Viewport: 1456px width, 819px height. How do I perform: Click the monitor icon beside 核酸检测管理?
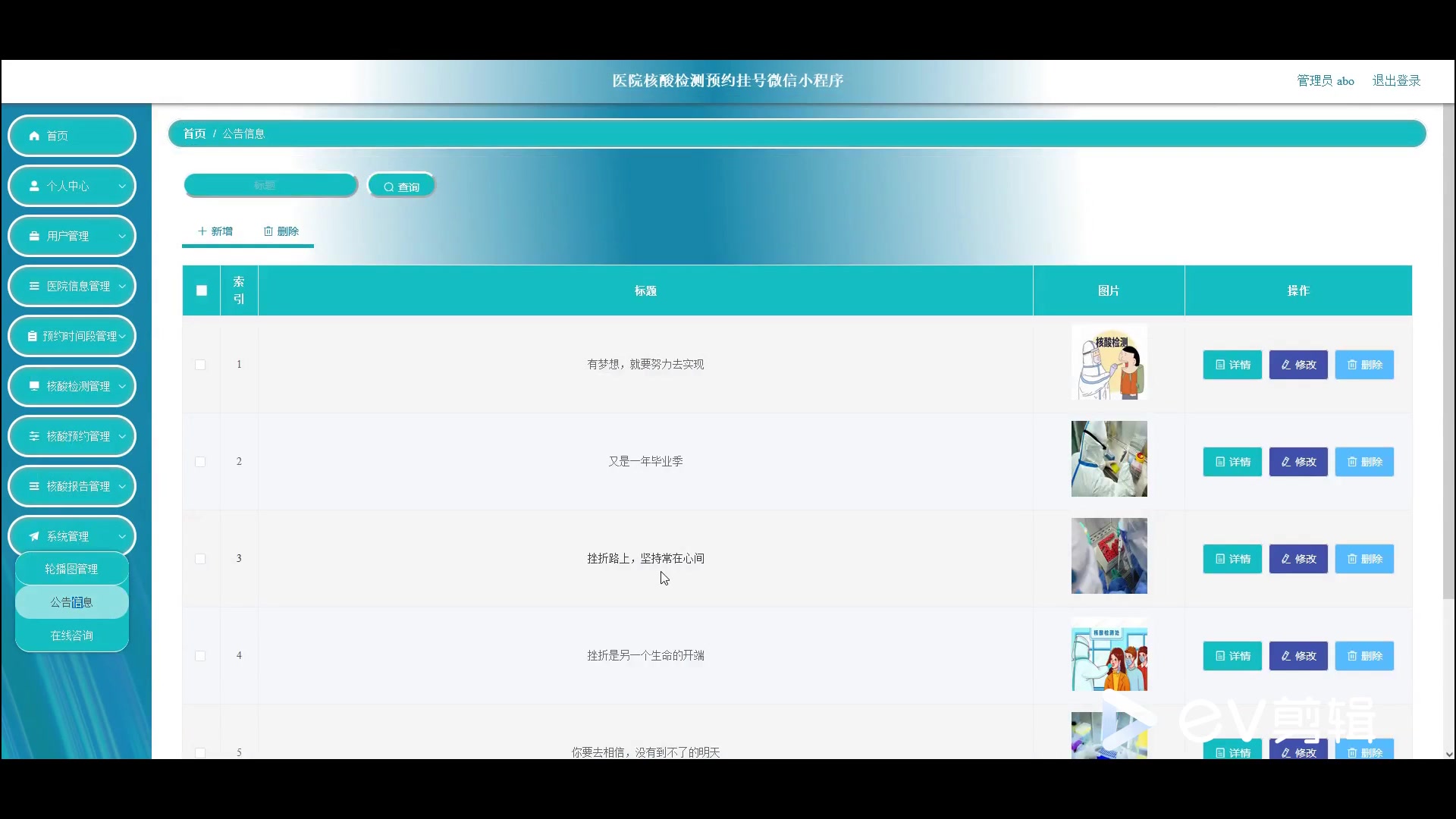34,386
